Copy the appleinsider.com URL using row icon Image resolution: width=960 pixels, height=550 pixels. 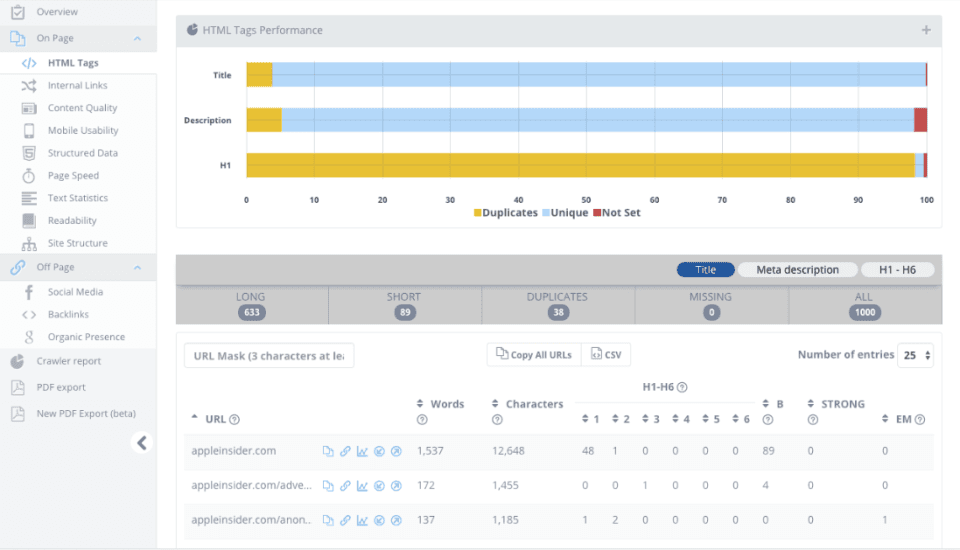328,451
